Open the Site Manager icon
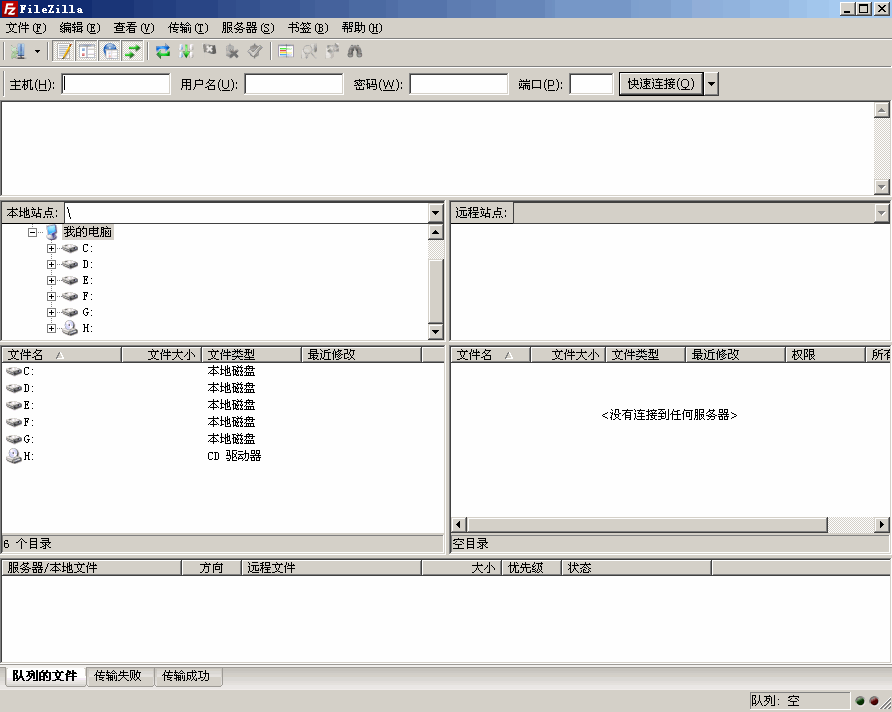Viewport: 892px width, 712px height. click(18, 52)
